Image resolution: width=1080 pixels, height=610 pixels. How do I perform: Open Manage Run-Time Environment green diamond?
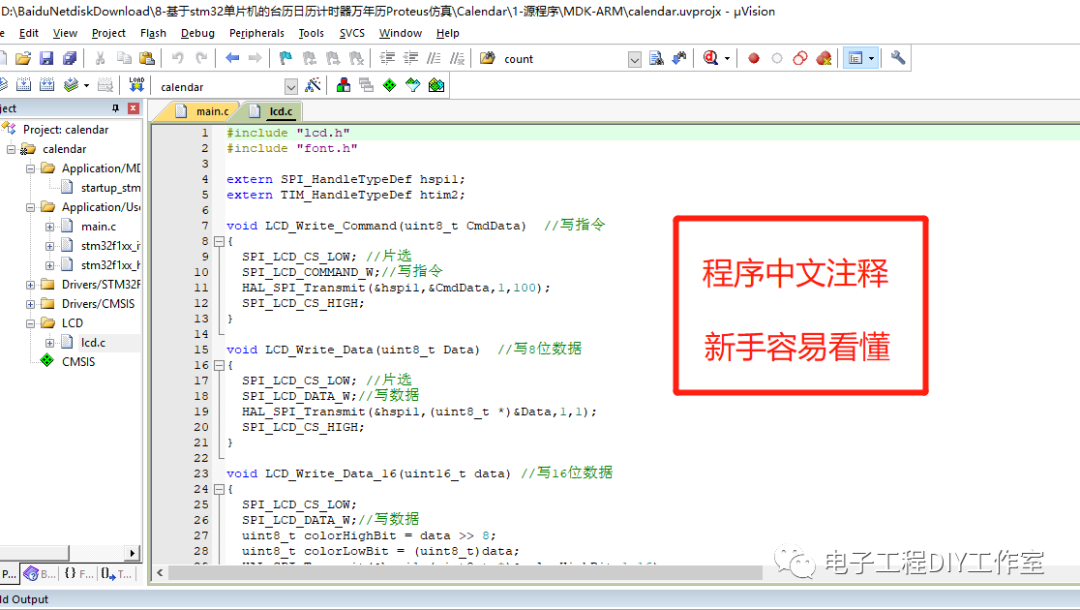point(389,85)
